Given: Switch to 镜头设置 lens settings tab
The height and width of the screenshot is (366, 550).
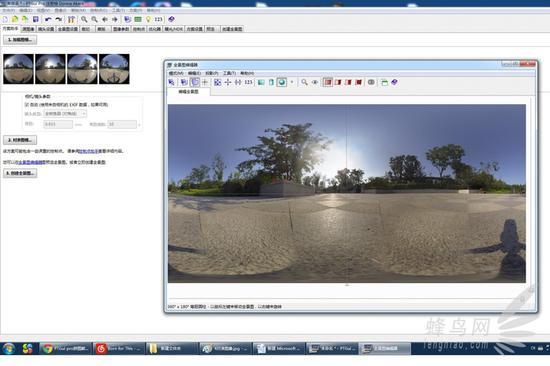Looking at the screenshot, I should (46, 29).
